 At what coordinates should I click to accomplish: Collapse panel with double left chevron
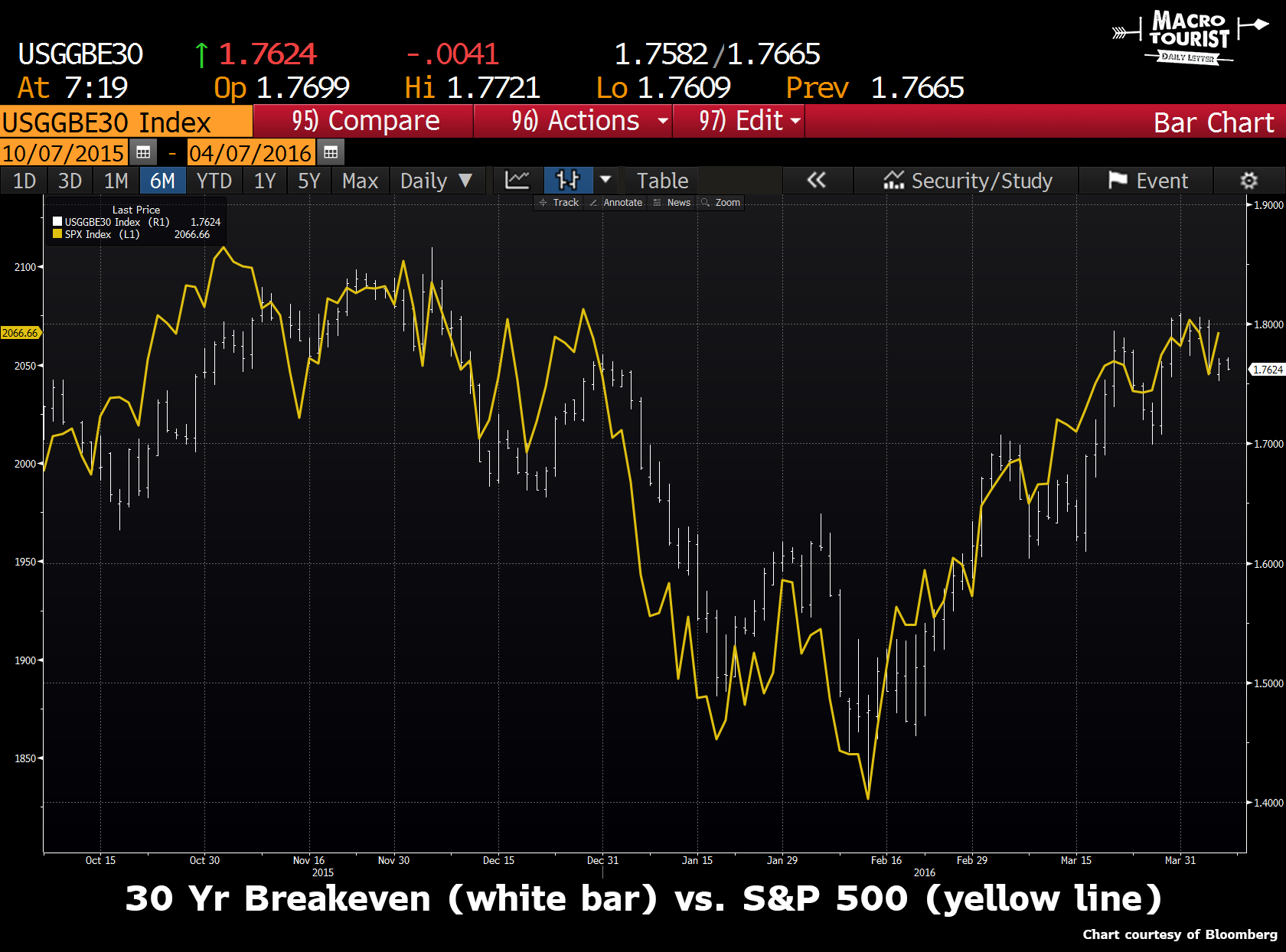pyautogui.click(x=817, y=181)
